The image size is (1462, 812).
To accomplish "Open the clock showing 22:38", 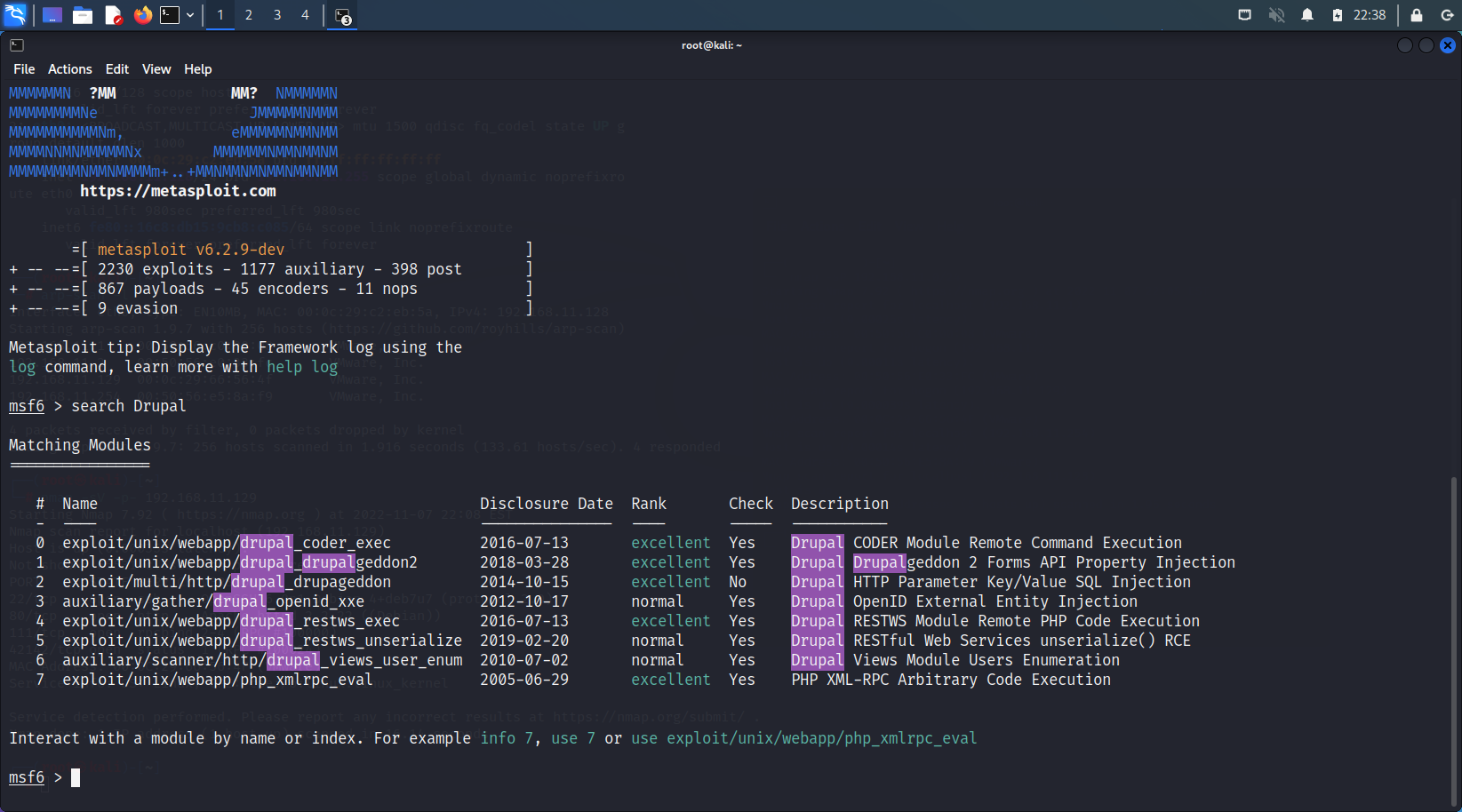I will [1370, 15].
